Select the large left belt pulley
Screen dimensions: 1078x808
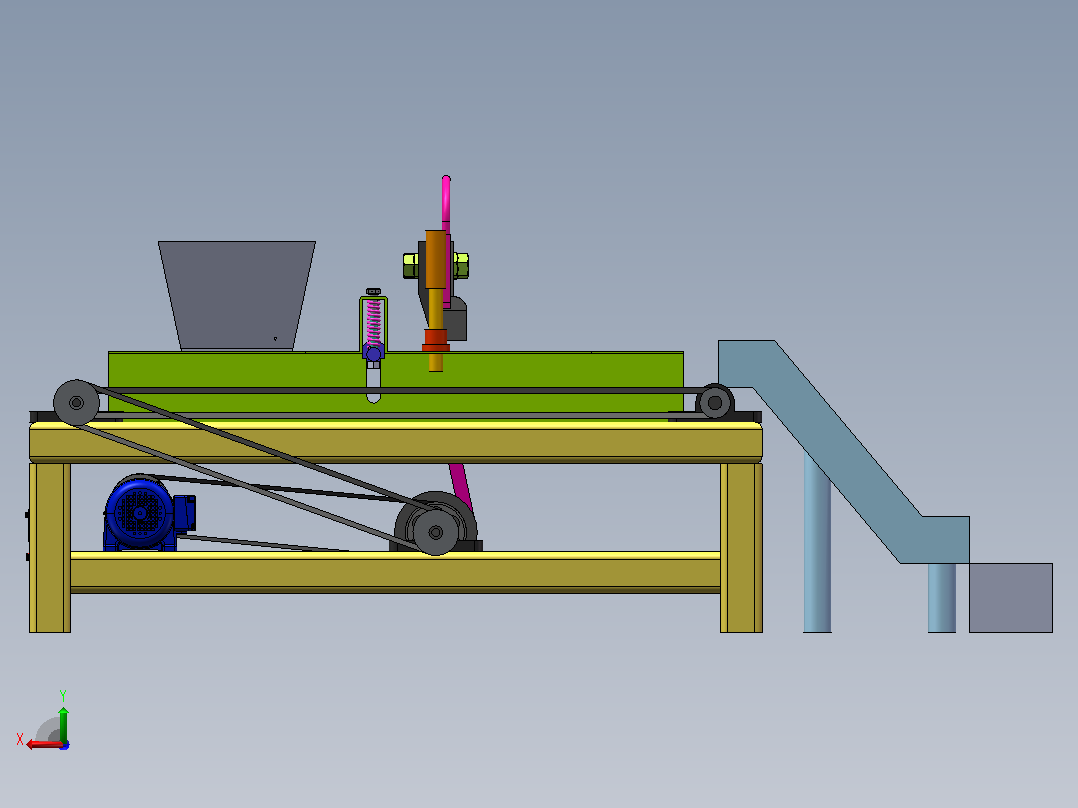coord(76,403)
